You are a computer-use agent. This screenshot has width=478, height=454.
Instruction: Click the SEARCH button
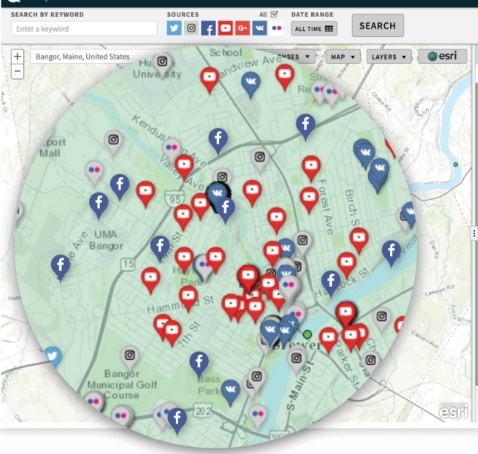coord(378,26)
